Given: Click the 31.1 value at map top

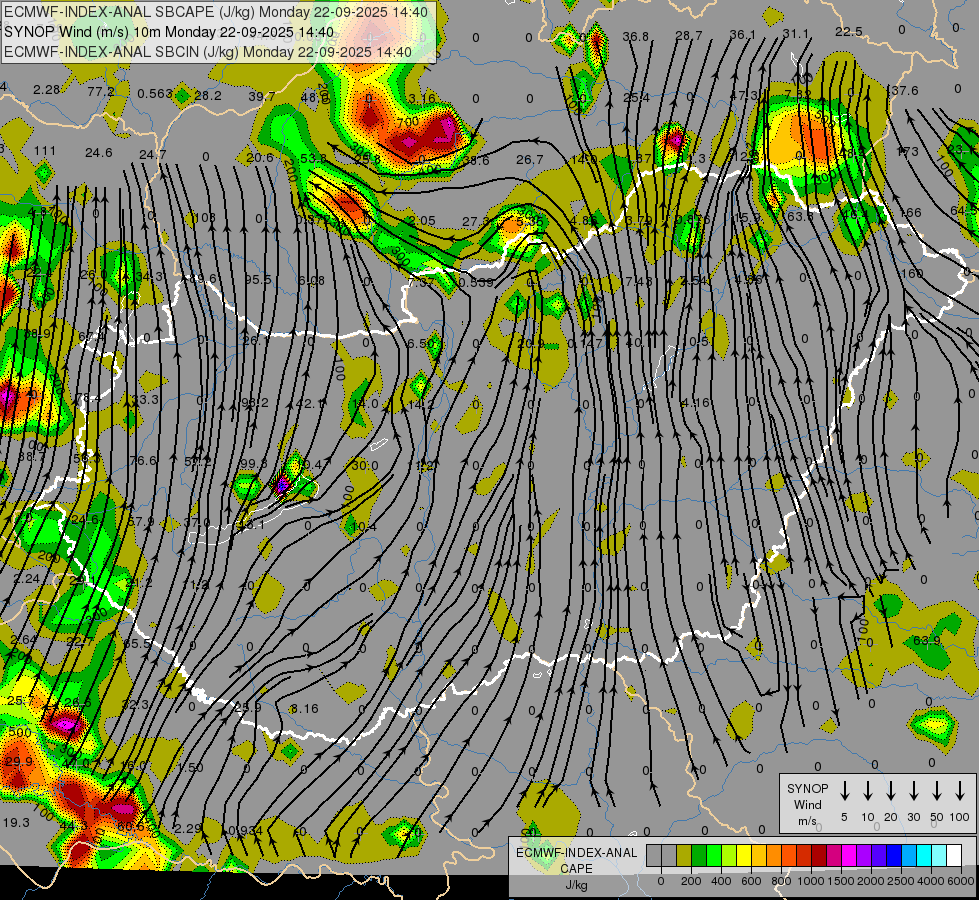Looking at the screenshot, I should click(795, 34).
